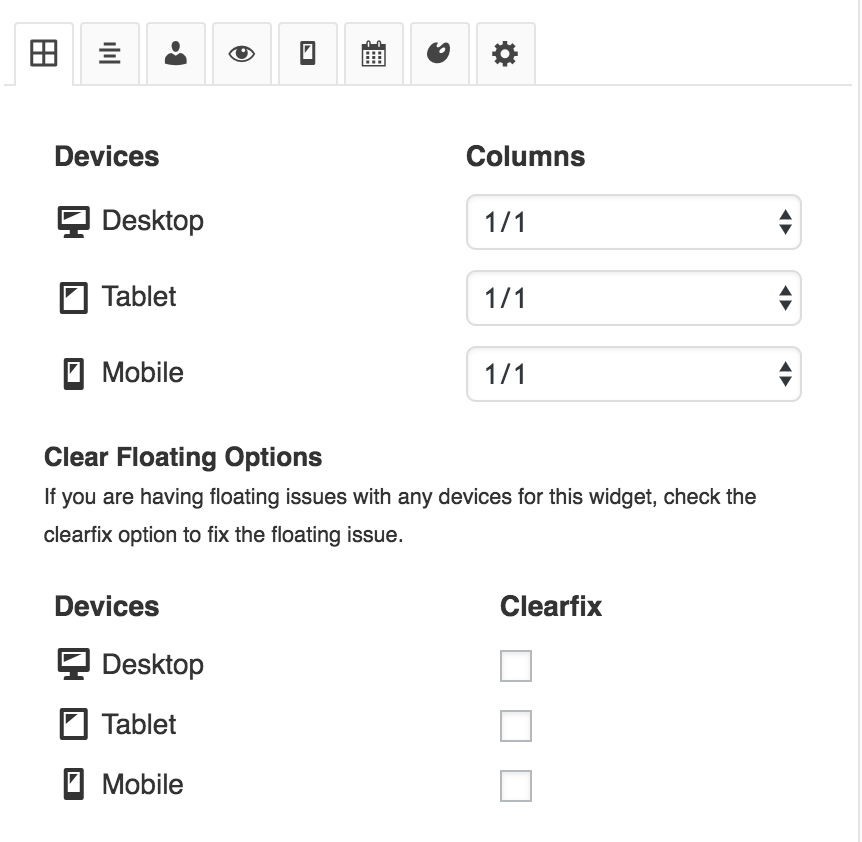Expand the Mobile columns dropdown
862x842 pixels.
(634, 374)
